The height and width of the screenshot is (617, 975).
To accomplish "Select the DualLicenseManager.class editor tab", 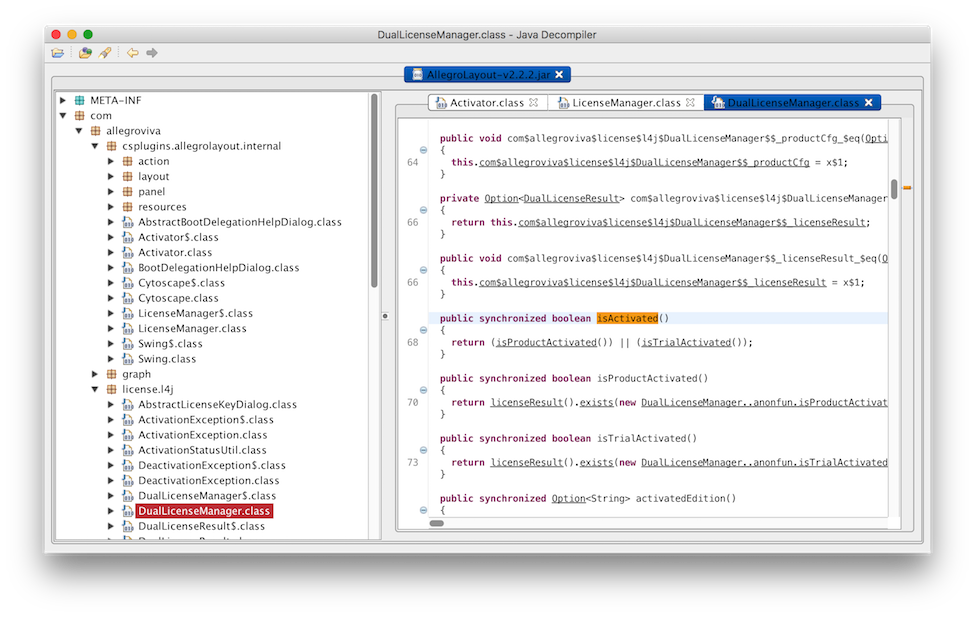I will pos(792,103).
